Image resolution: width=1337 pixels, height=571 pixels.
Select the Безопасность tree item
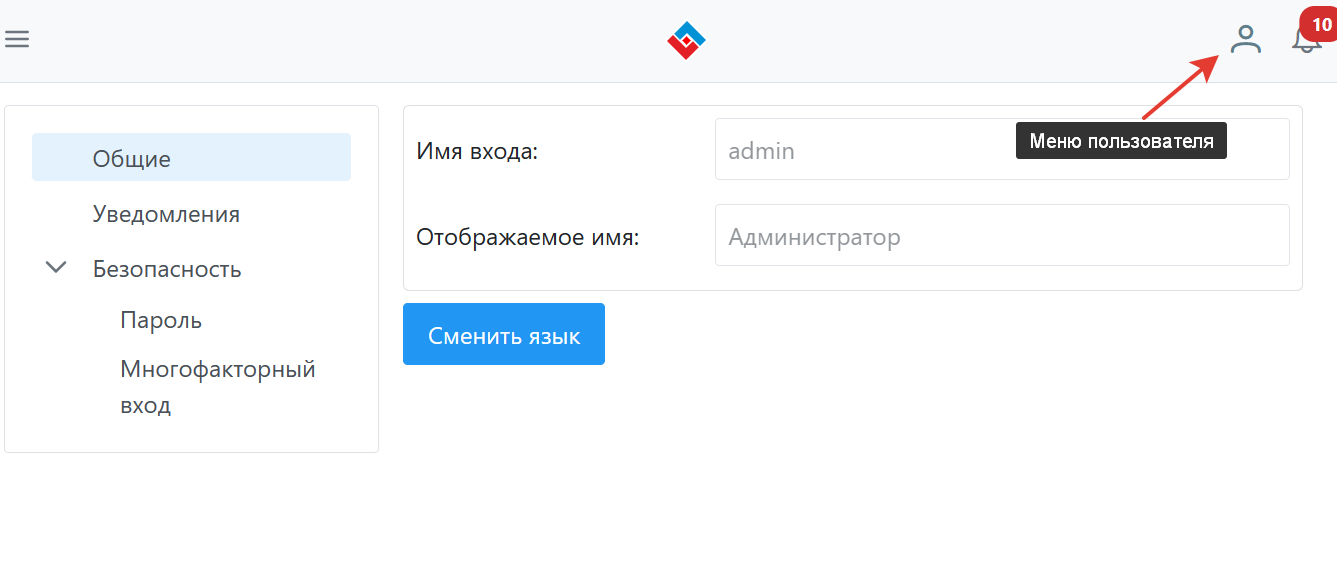(167, 269)
